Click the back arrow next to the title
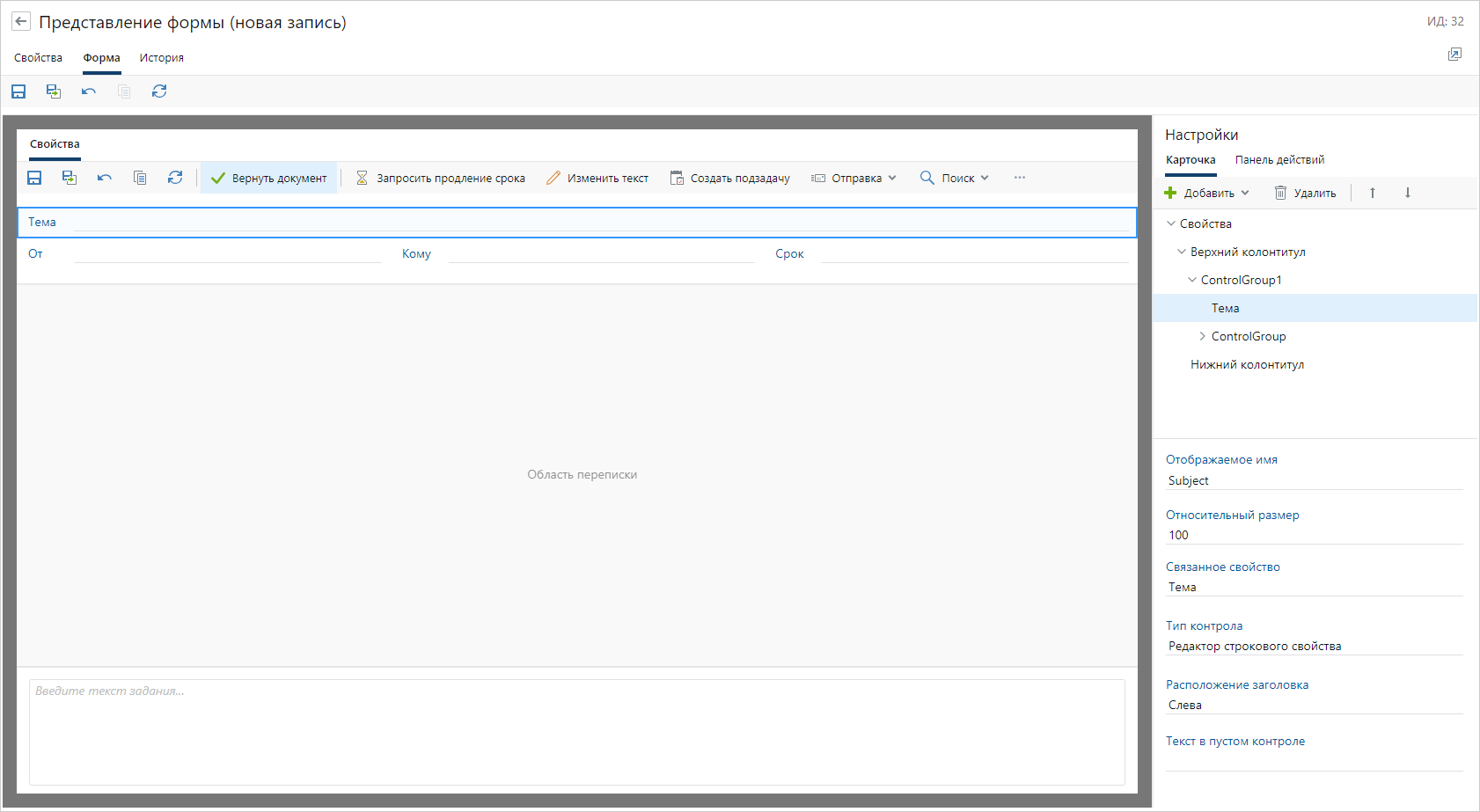1480x812 pixels. tap(21, 22)
